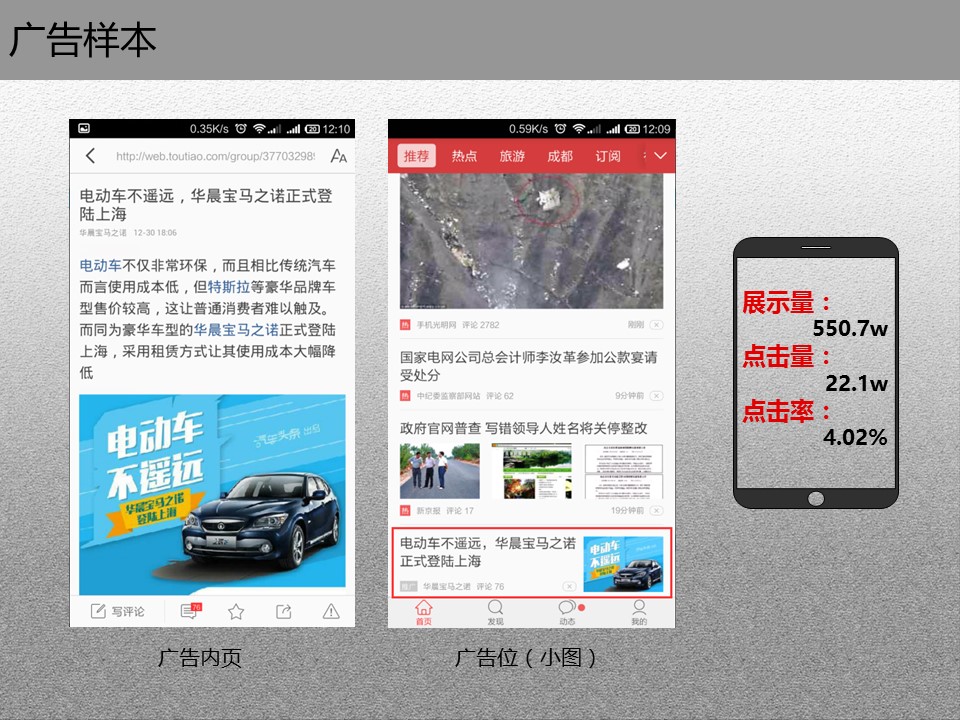Select the article headline 电动车不遥远，华晨宝马之诺正式登陆上海
The width and height of the screenshot is (960, 720).
206,204
